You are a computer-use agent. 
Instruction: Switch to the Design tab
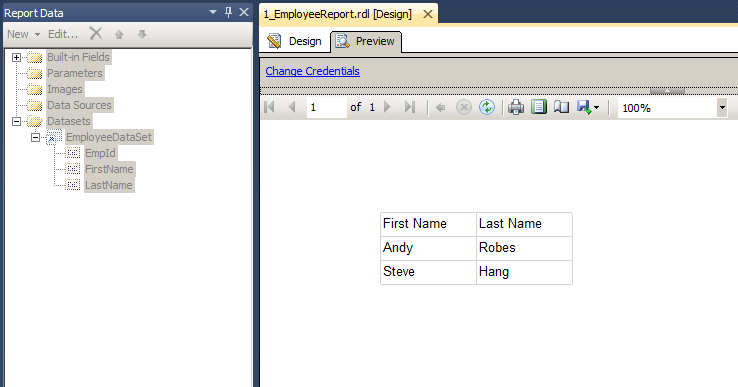pos(295,41)
